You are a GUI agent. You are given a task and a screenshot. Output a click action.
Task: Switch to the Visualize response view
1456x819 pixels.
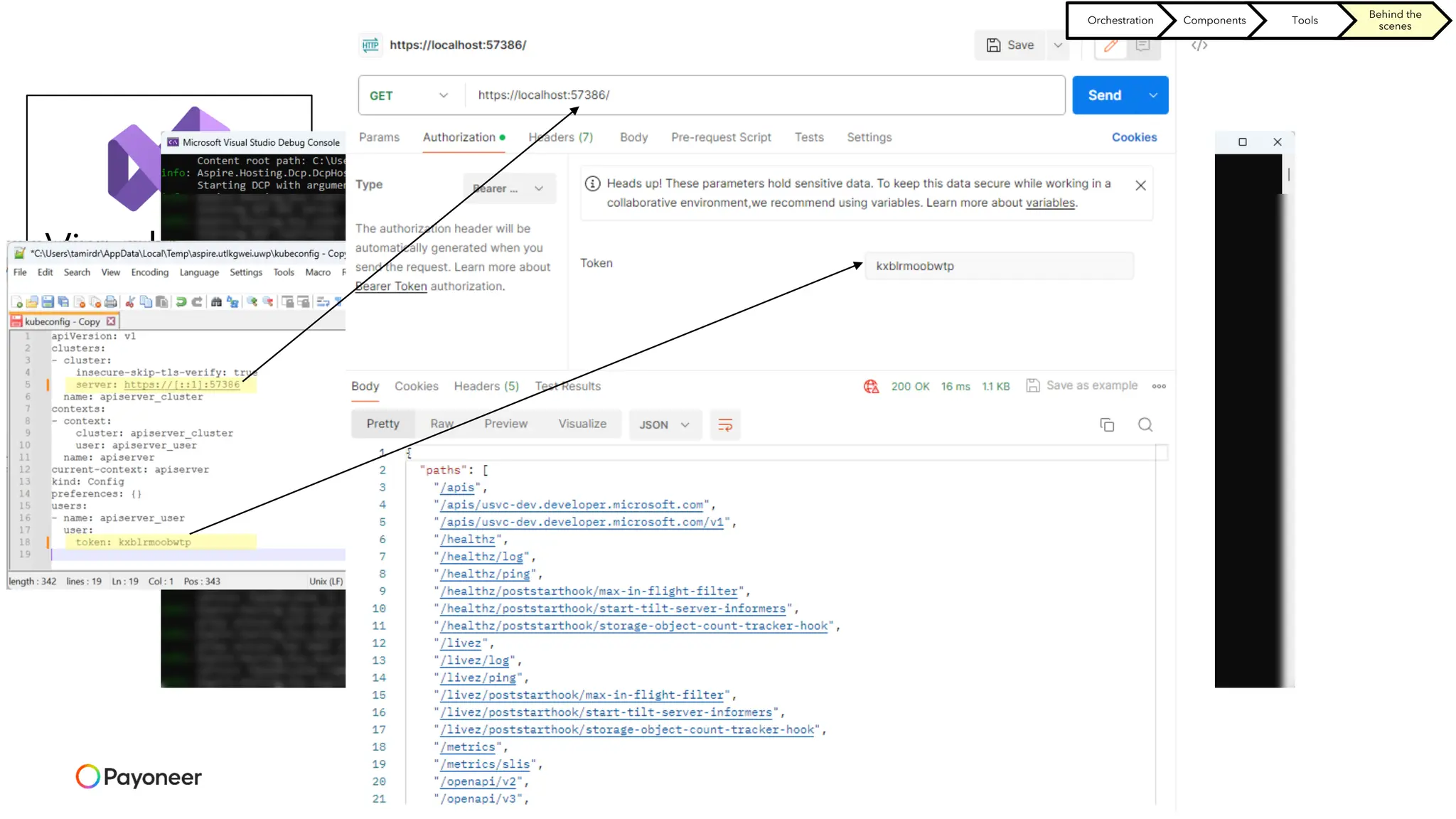(582, 424)
